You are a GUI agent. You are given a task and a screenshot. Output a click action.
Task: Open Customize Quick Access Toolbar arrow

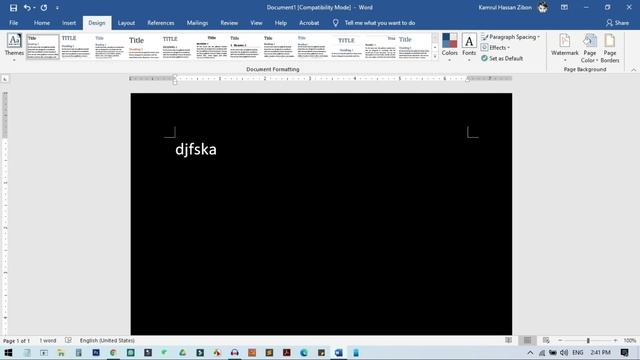(57, 8)
